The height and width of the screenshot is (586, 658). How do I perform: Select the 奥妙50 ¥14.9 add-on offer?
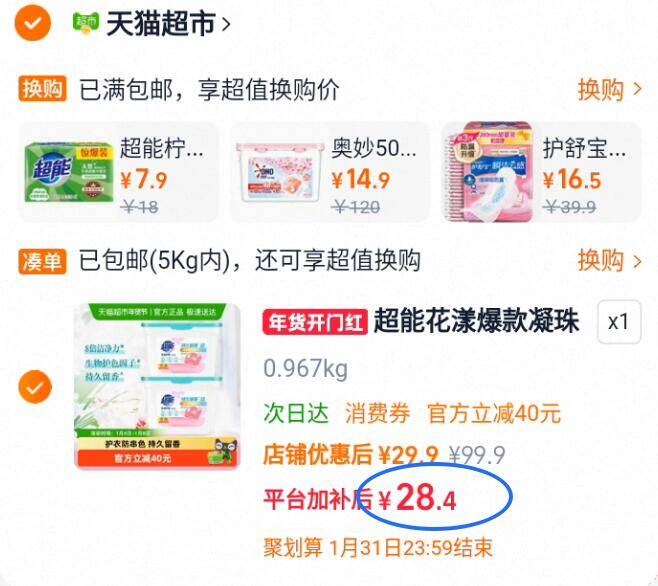pos(330,172)
